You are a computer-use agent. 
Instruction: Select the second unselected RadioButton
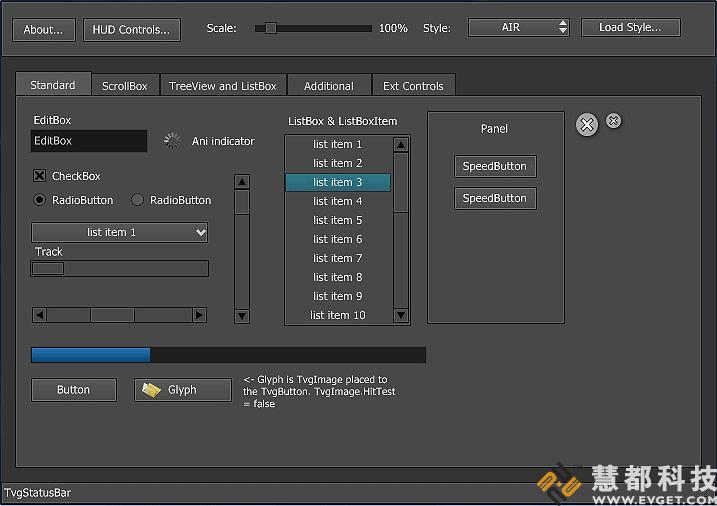pos(137,200)
